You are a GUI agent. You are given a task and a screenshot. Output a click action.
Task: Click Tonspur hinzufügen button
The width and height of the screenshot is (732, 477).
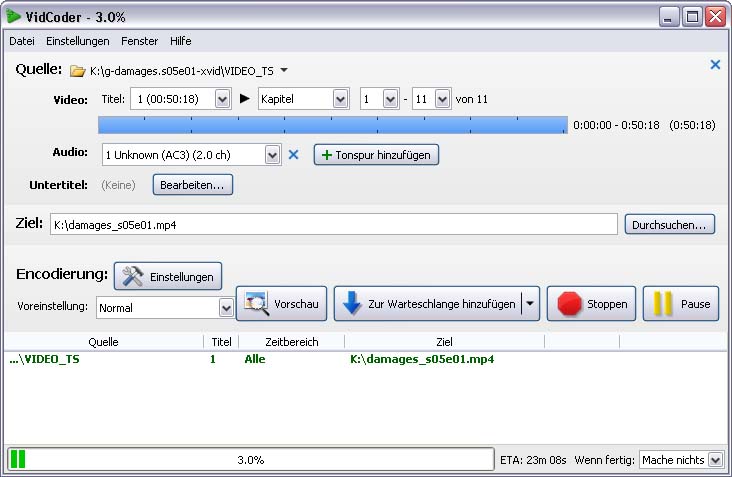(x=376, y=155)
